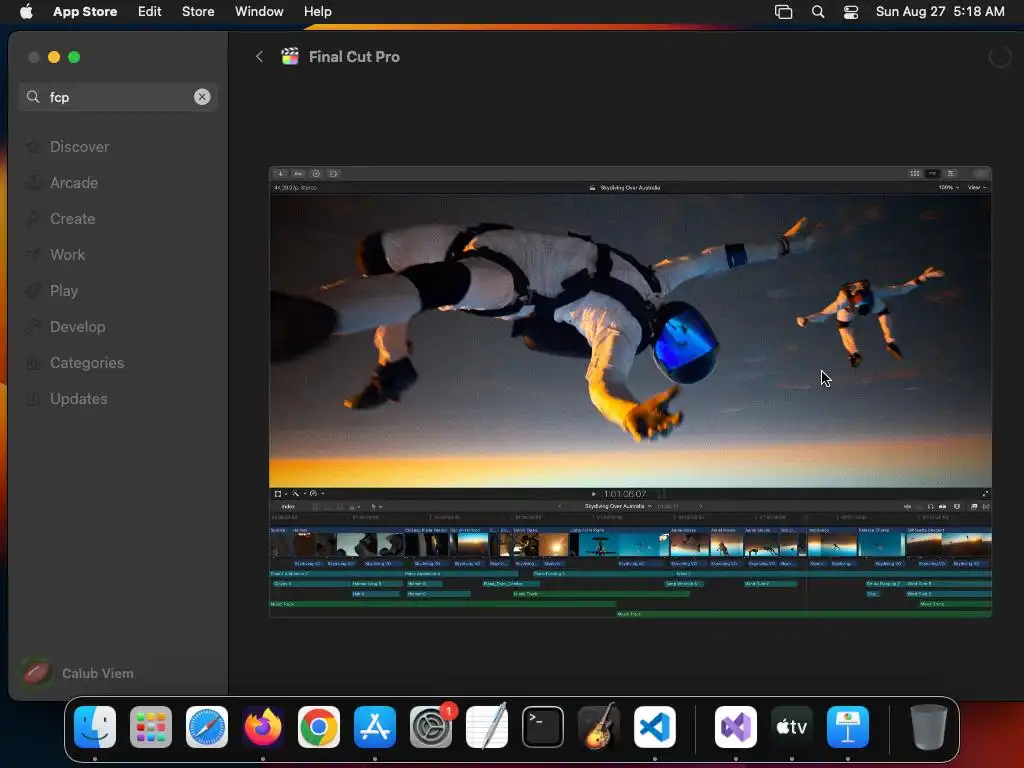Viewport: 1024px width, 768px height.
Task: Click the Final Cut Pro title text
Action: pos(354,57)
